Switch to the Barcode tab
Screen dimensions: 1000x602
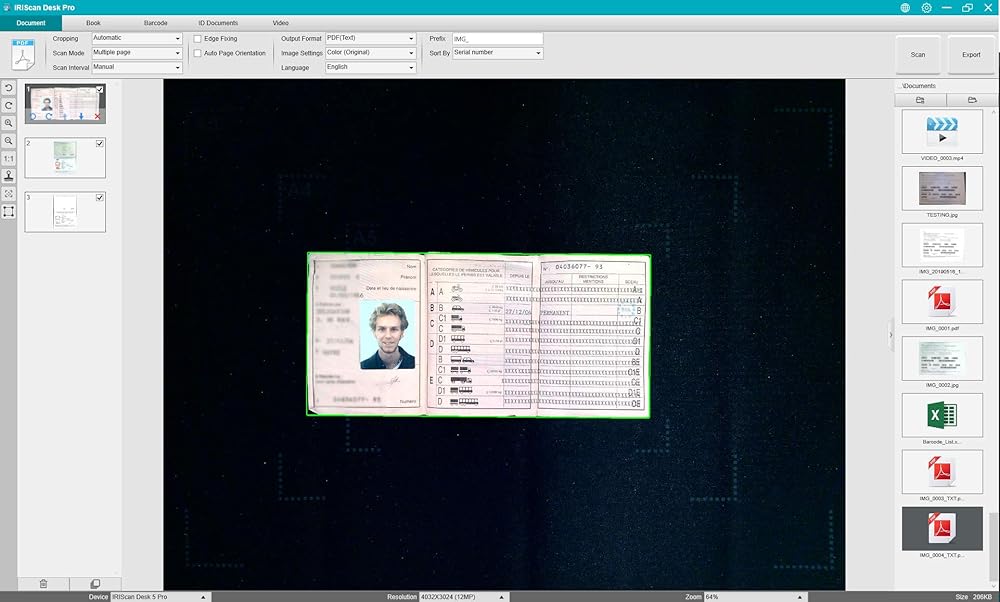click(x=155, y=22)
